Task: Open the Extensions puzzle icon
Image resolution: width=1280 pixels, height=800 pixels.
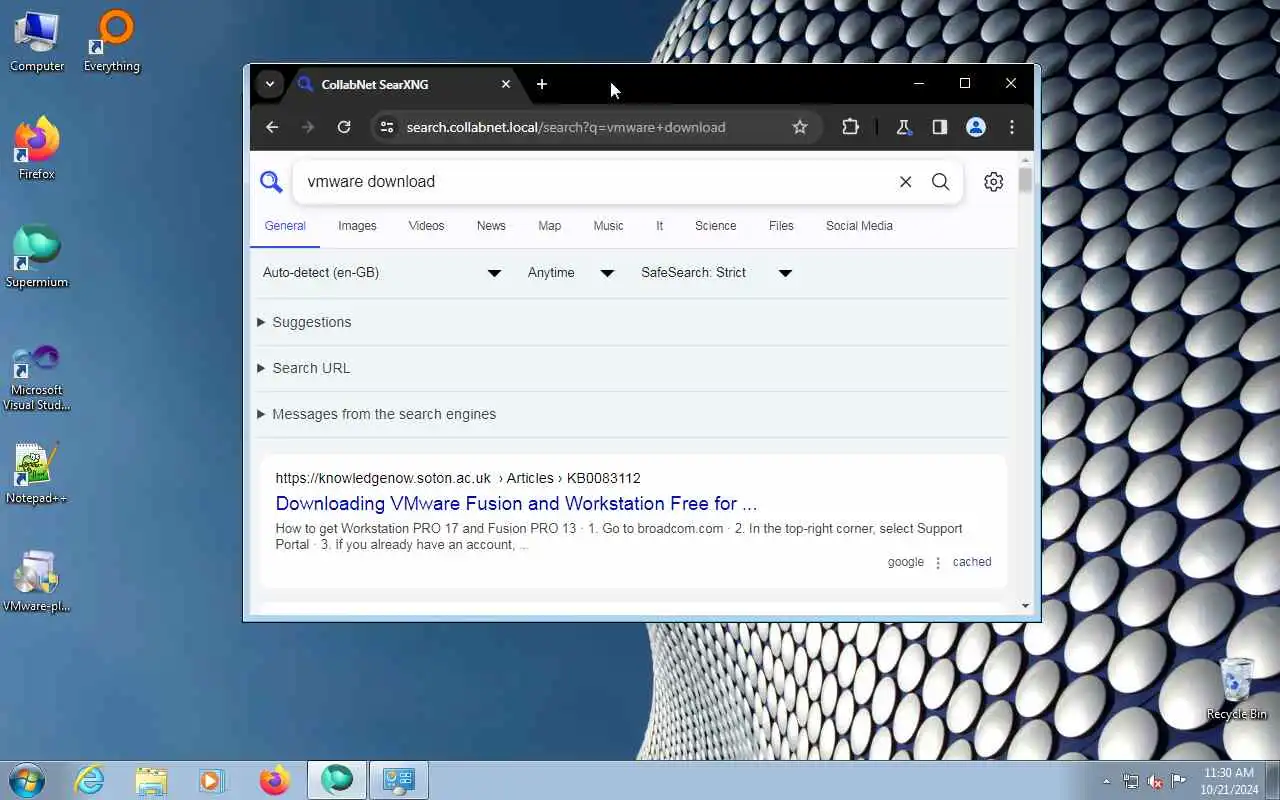Action: [850, 127]
